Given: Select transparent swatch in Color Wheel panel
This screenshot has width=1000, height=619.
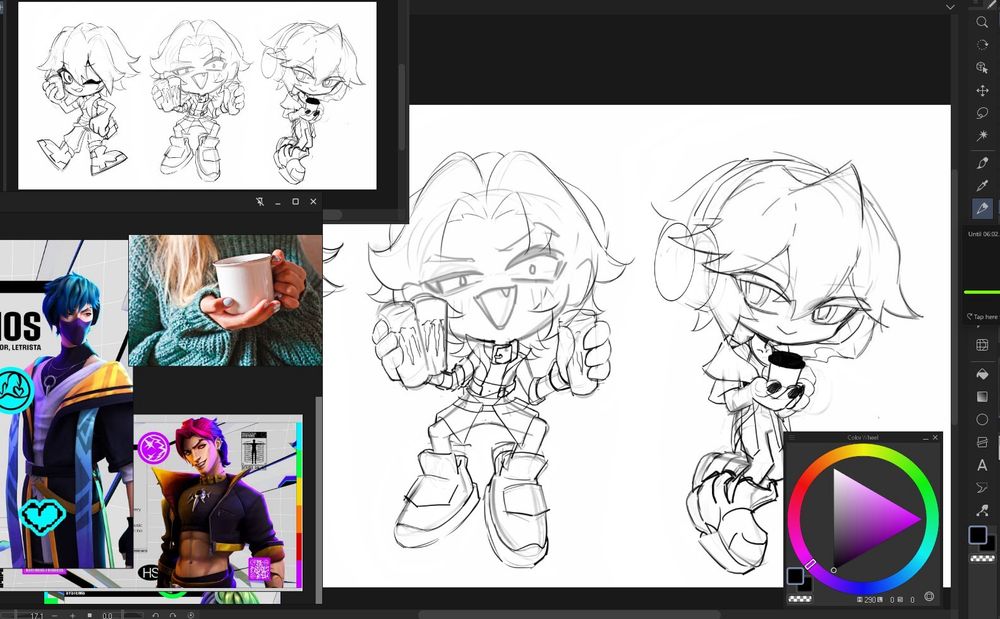Looking at the screenshot, I should [800, 599].
